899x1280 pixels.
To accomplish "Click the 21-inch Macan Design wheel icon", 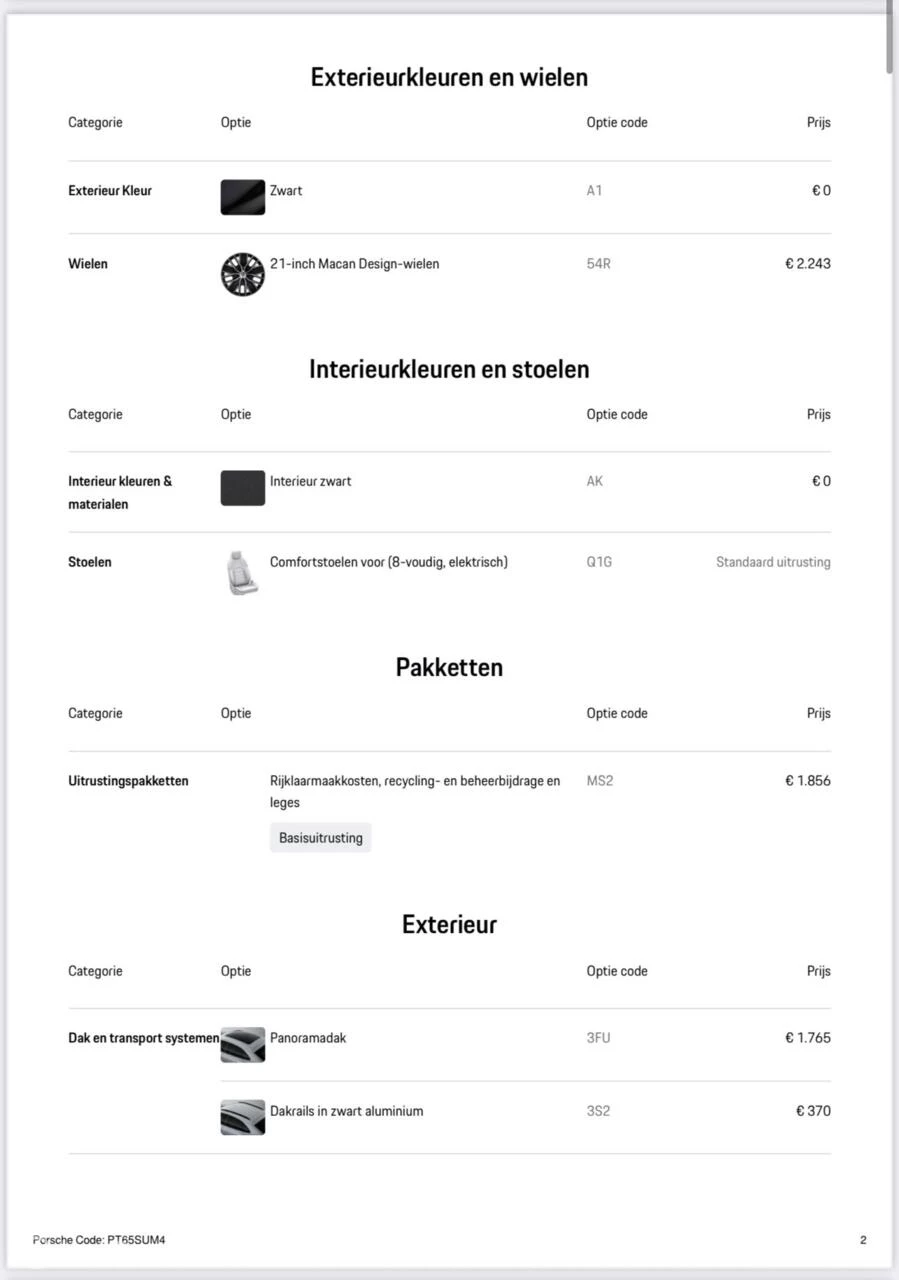I will 242,273.
